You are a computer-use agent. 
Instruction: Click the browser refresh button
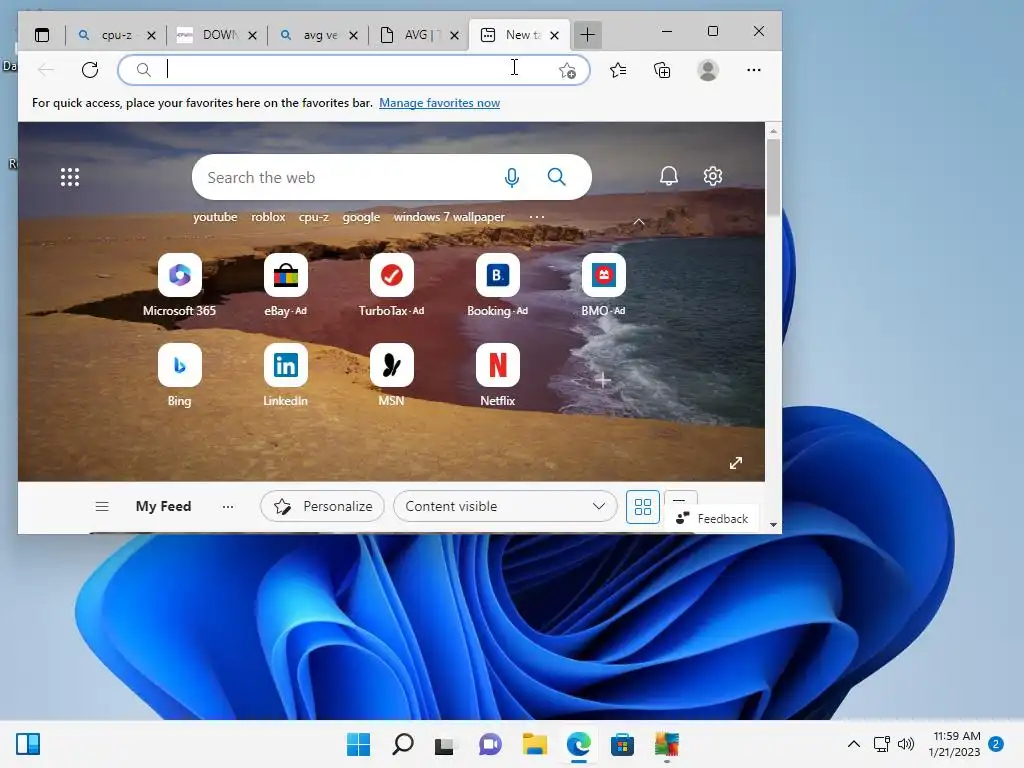click(x=90, y=70)
